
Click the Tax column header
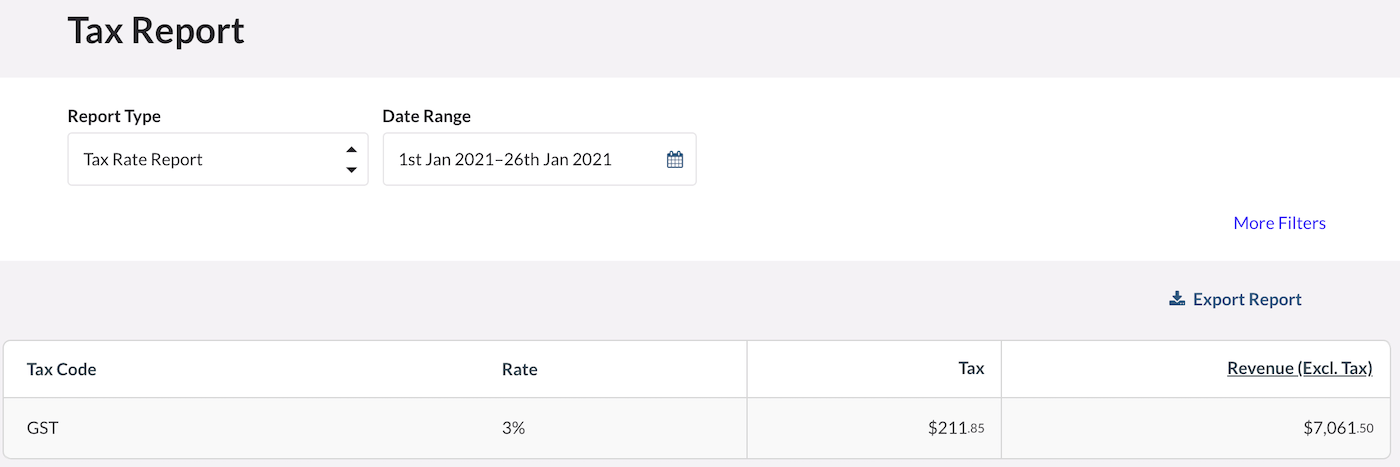coord(971,369)
